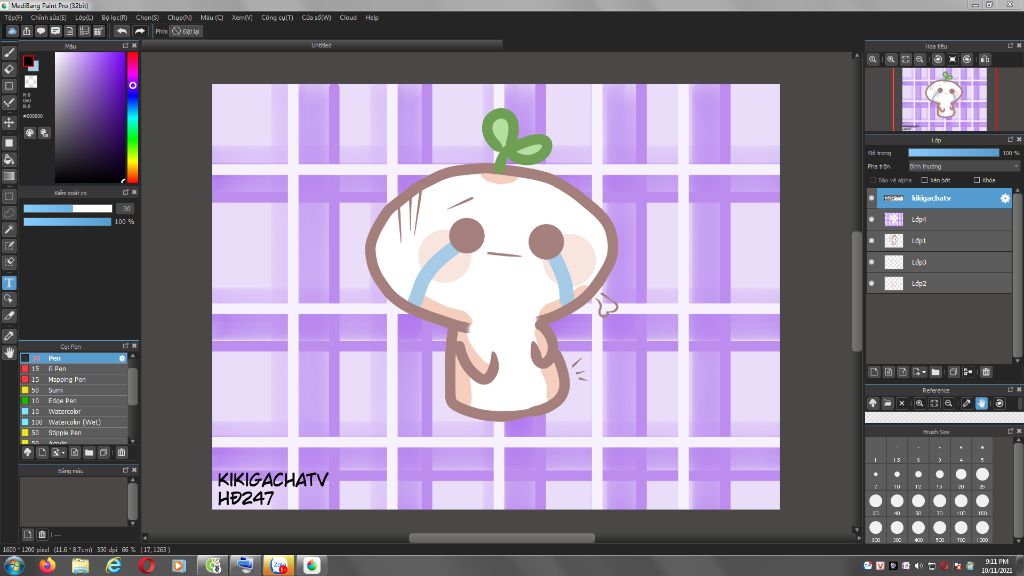Click the new folder icon in layer panel
This screenshot has height=576, width=1024.
[936, 372]
